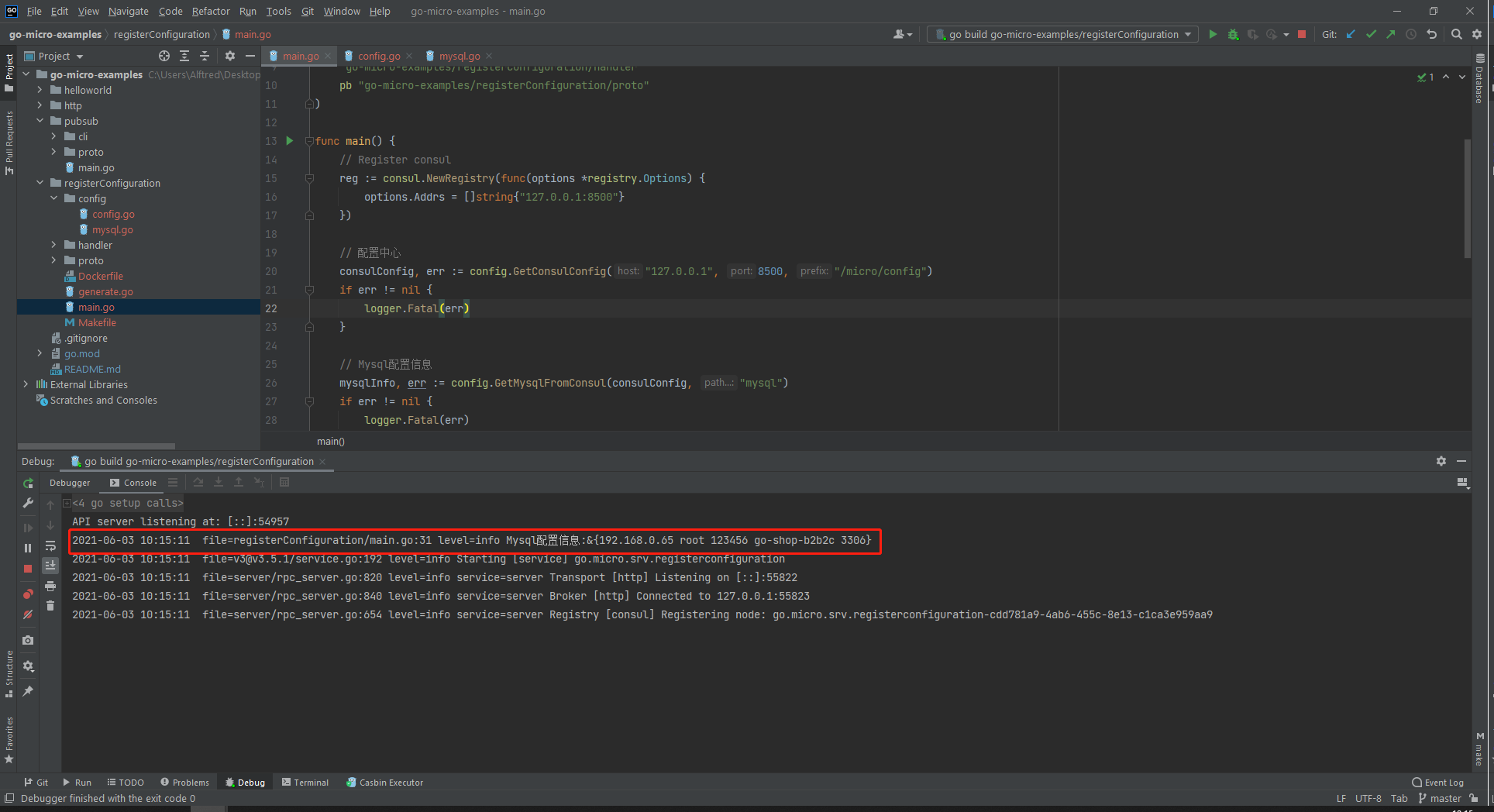Open mysql.go in the project tree

click(112, 229)
